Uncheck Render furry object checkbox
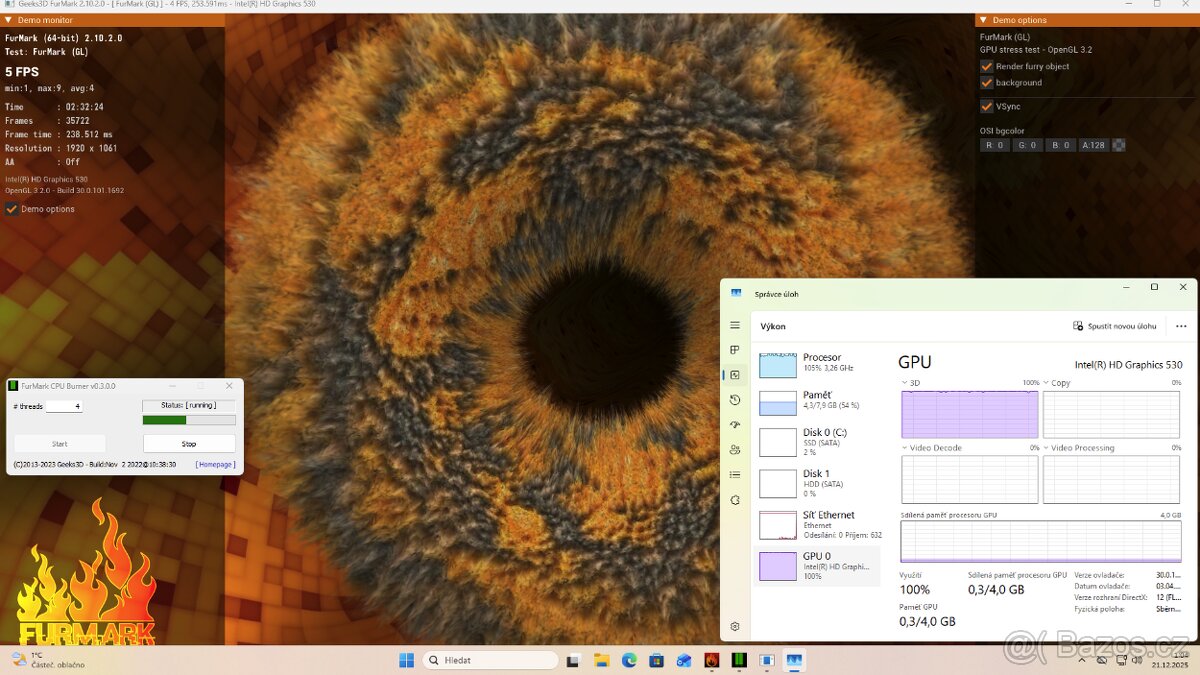1200x675 pixels. coord(987,66)
